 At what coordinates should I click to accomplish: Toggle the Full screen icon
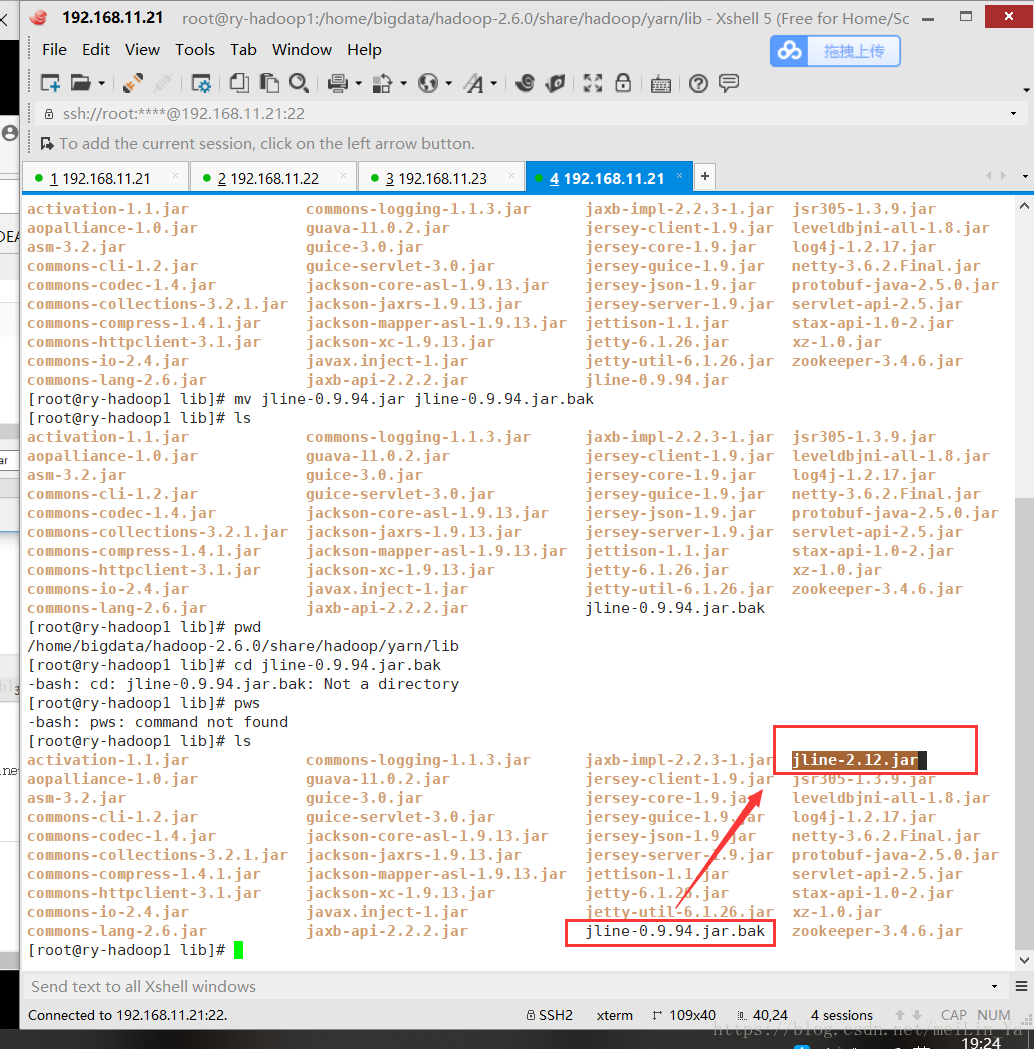(x=593, y=84)
